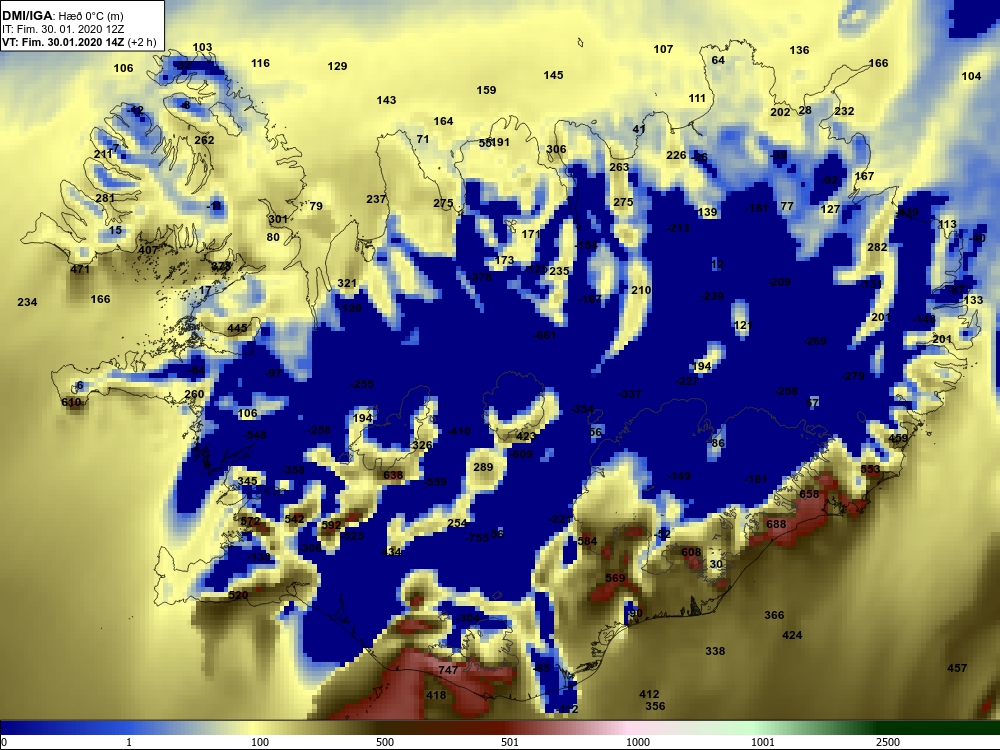Viewport: 1000px width, 750px height.
Task: Click the 2500 label on the color scale
Action: [x=888, y=742]
